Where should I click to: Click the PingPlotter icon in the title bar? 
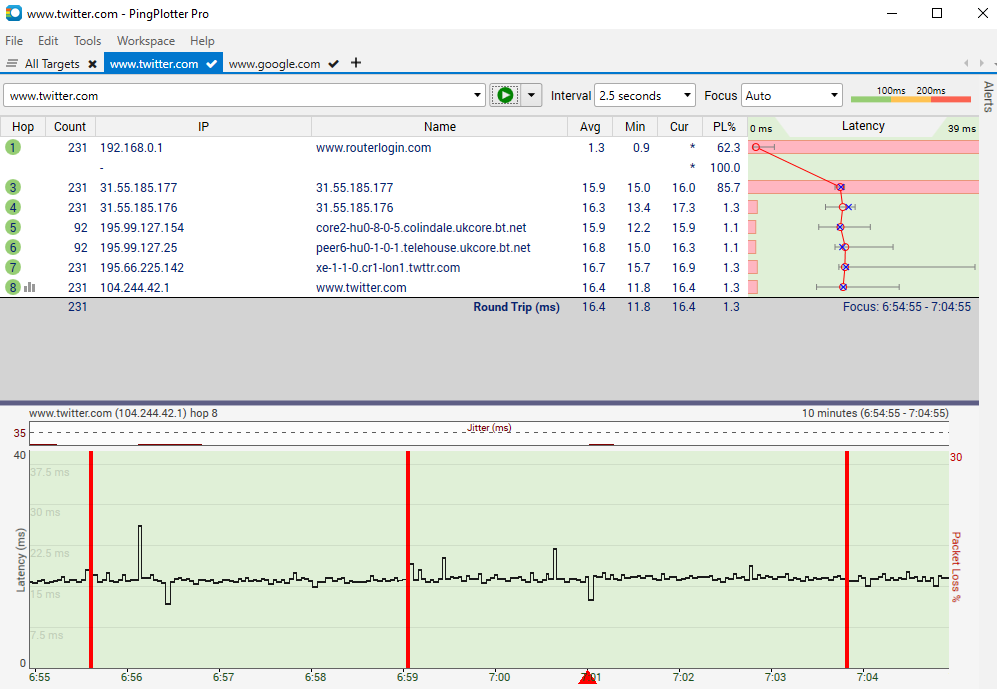14,13
